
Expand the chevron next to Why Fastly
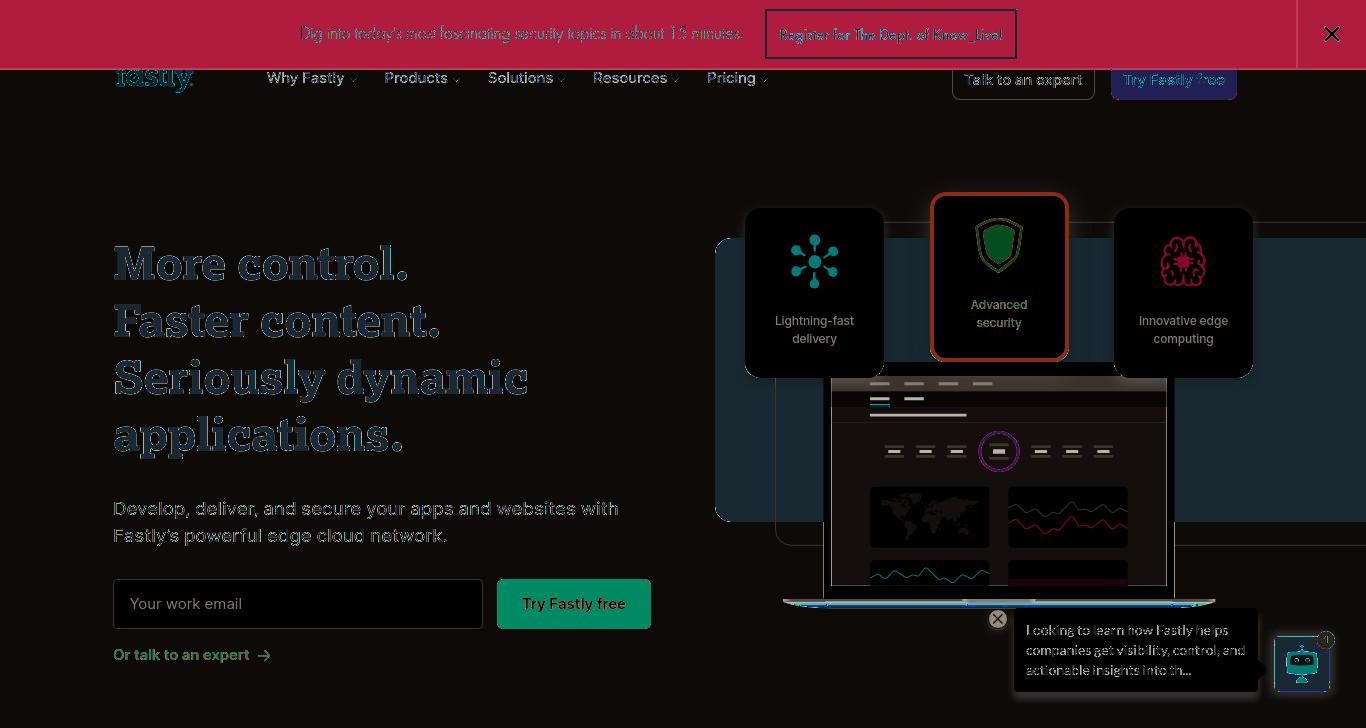coord(353,80)
